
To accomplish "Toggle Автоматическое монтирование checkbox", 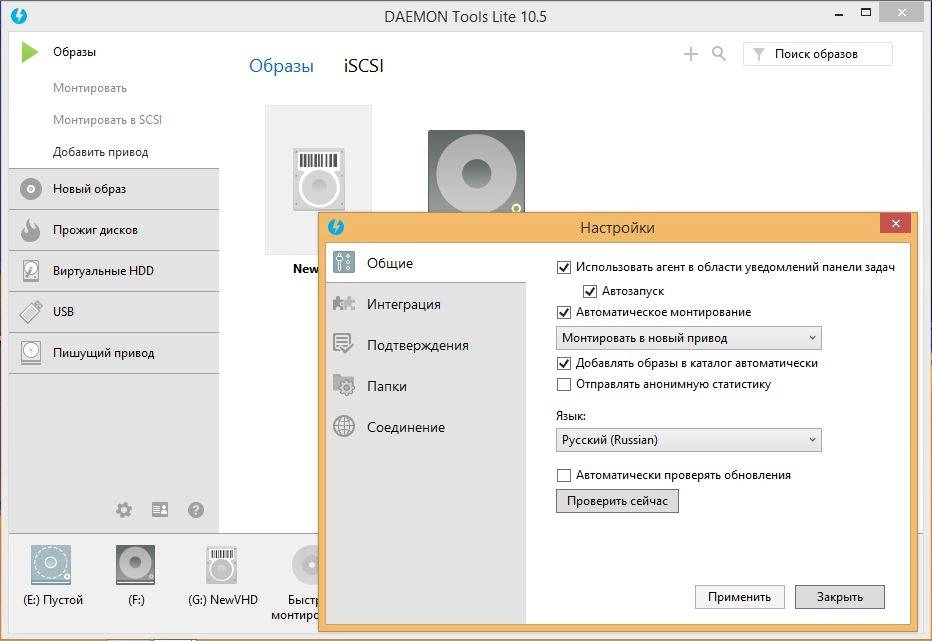I will 563,312.
